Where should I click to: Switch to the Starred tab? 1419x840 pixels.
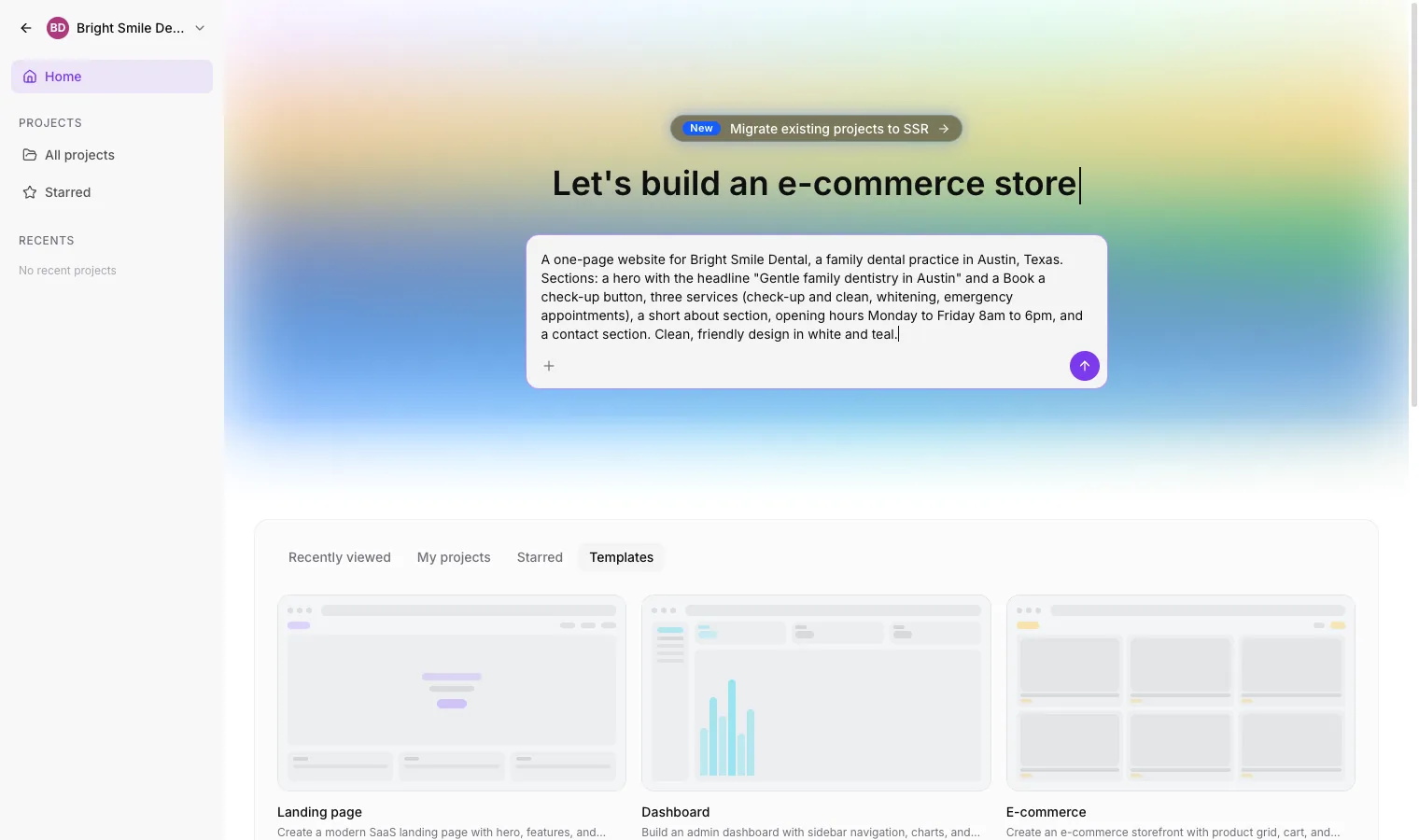click(540, 557)
